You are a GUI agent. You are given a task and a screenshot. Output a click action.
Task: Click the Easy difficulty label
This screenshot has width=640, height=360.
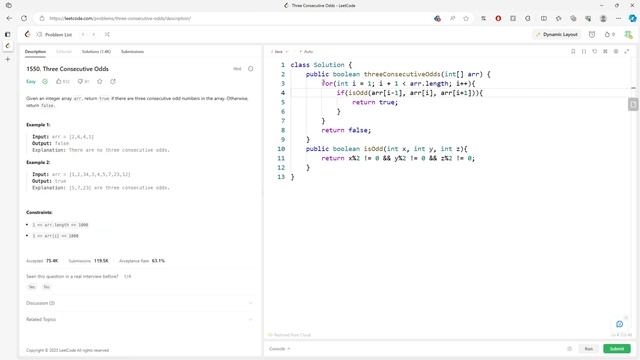click(31, 82)
